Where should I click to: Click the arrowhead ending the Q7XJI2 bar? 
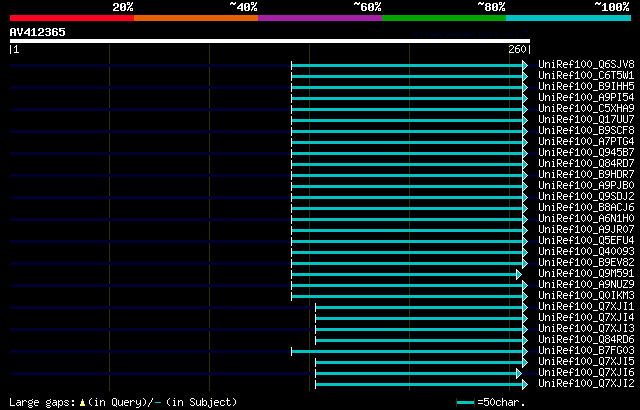tap(525, 385)
